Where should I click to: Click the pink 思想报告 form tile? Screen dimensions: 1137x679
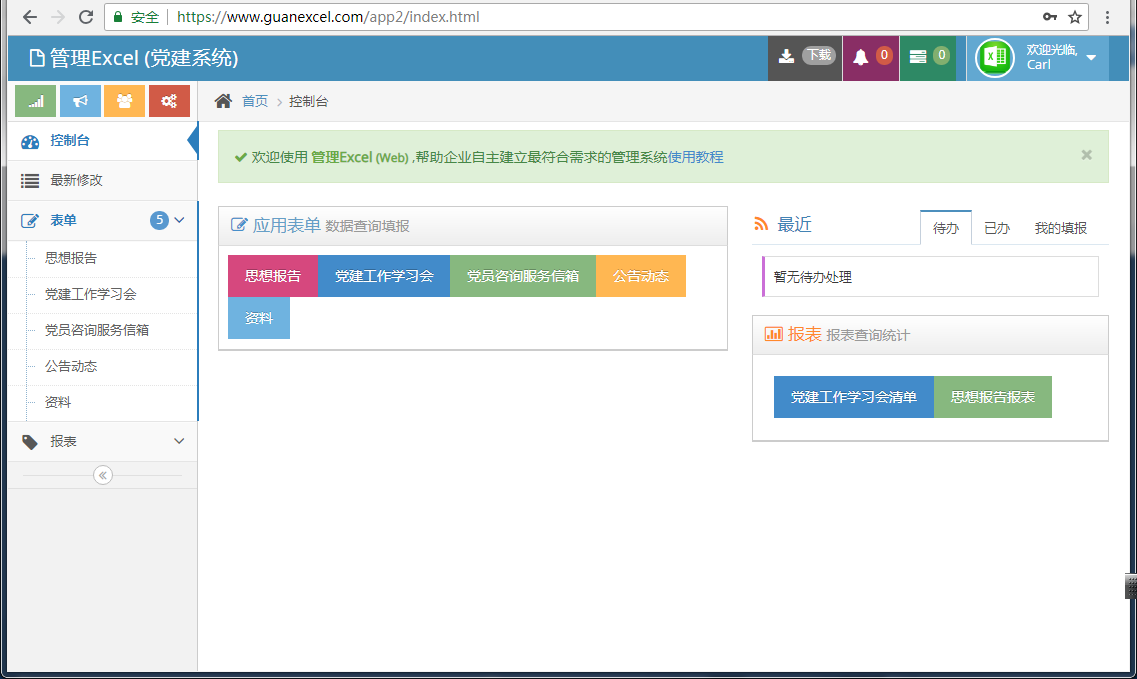273,276
